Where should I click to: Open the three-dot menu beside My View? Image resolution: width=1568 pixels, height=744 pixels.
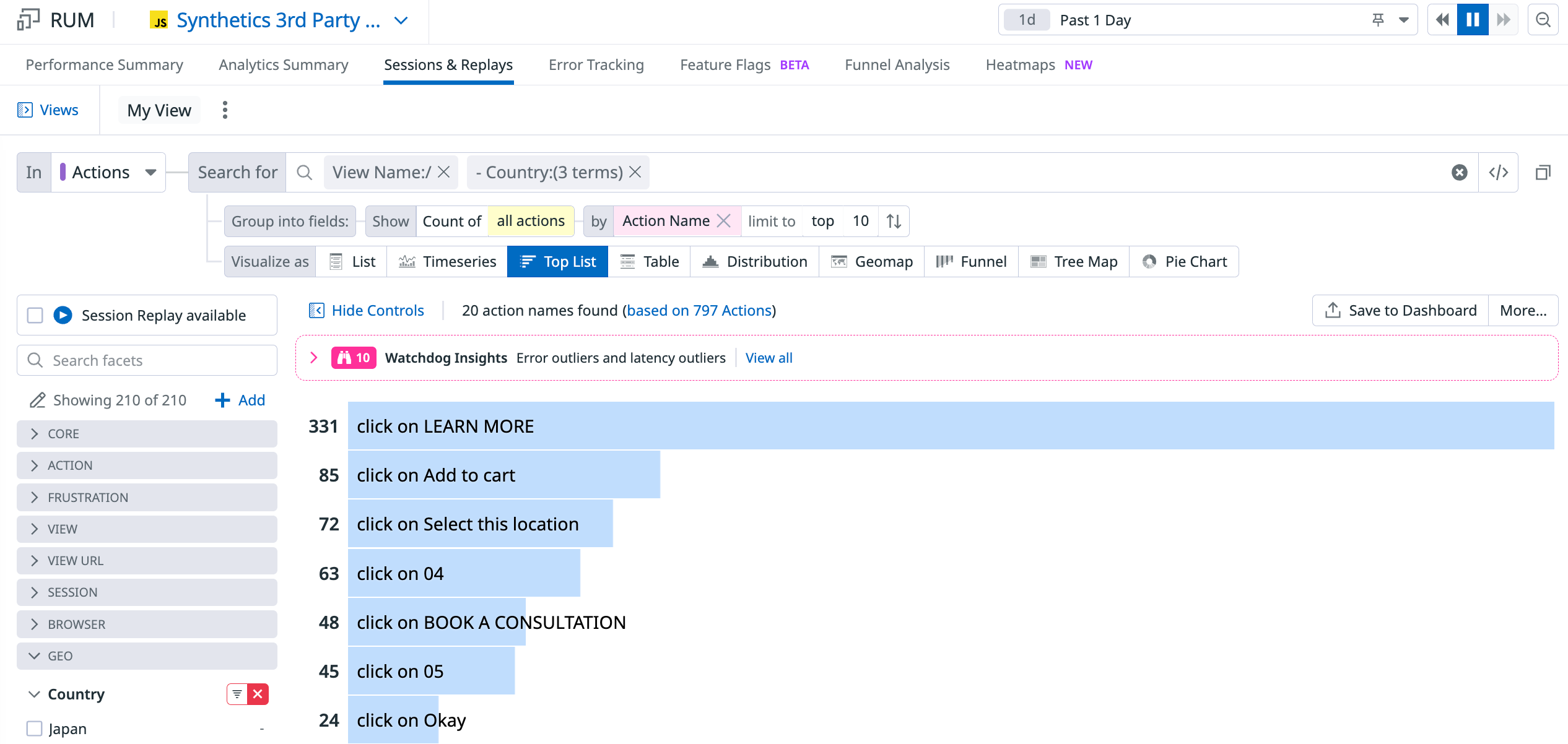pyautogui.click(x=225, y=110)
